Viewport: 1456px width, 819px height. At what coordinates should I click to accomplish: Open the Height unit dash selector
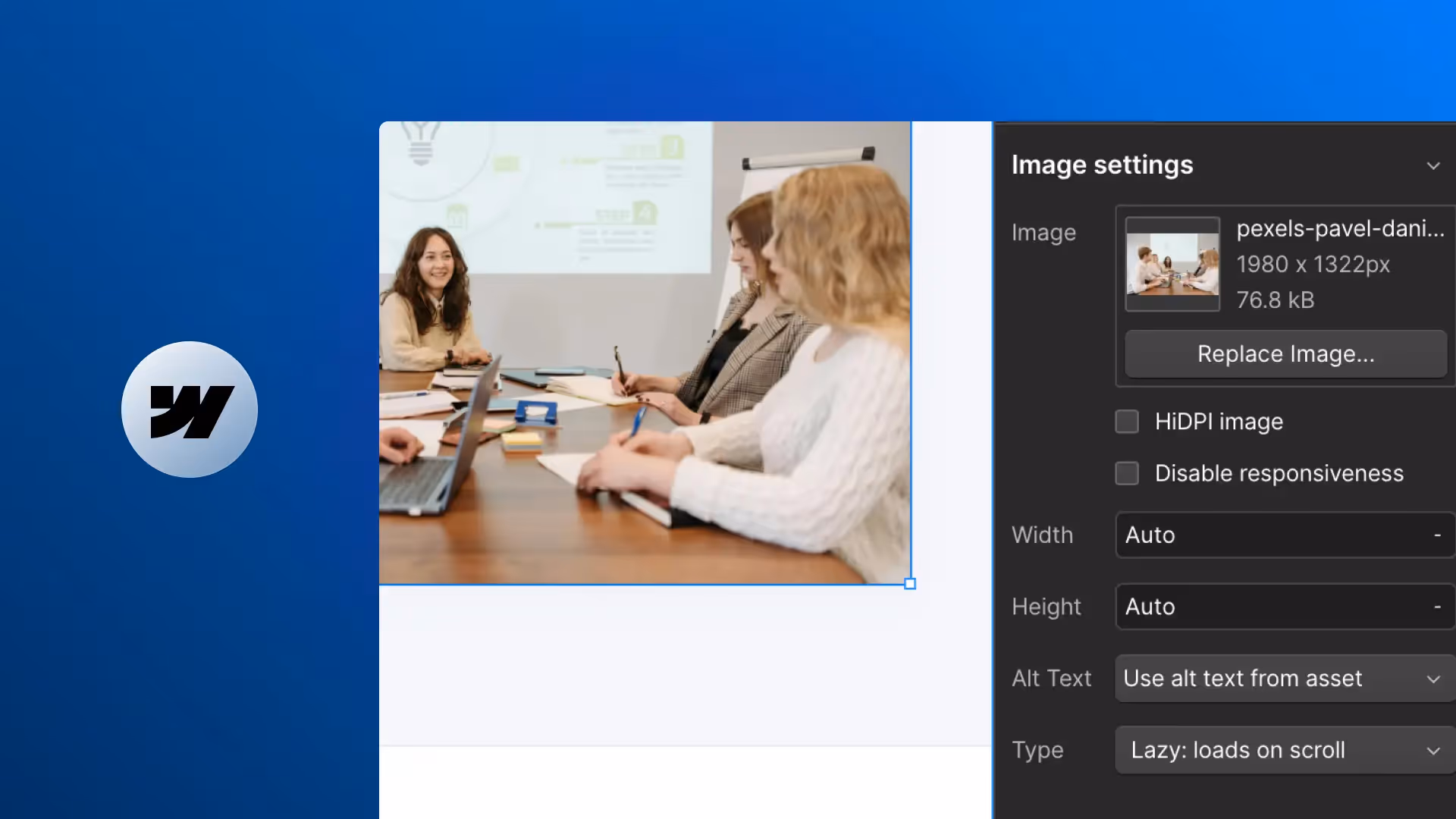[1437, 607]
